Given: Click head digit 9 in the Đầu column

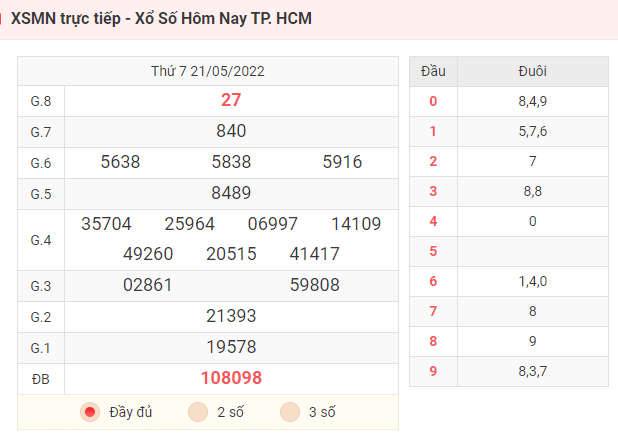Looking at the screenshot, I should pyautogui.click(x=433, y=371).
